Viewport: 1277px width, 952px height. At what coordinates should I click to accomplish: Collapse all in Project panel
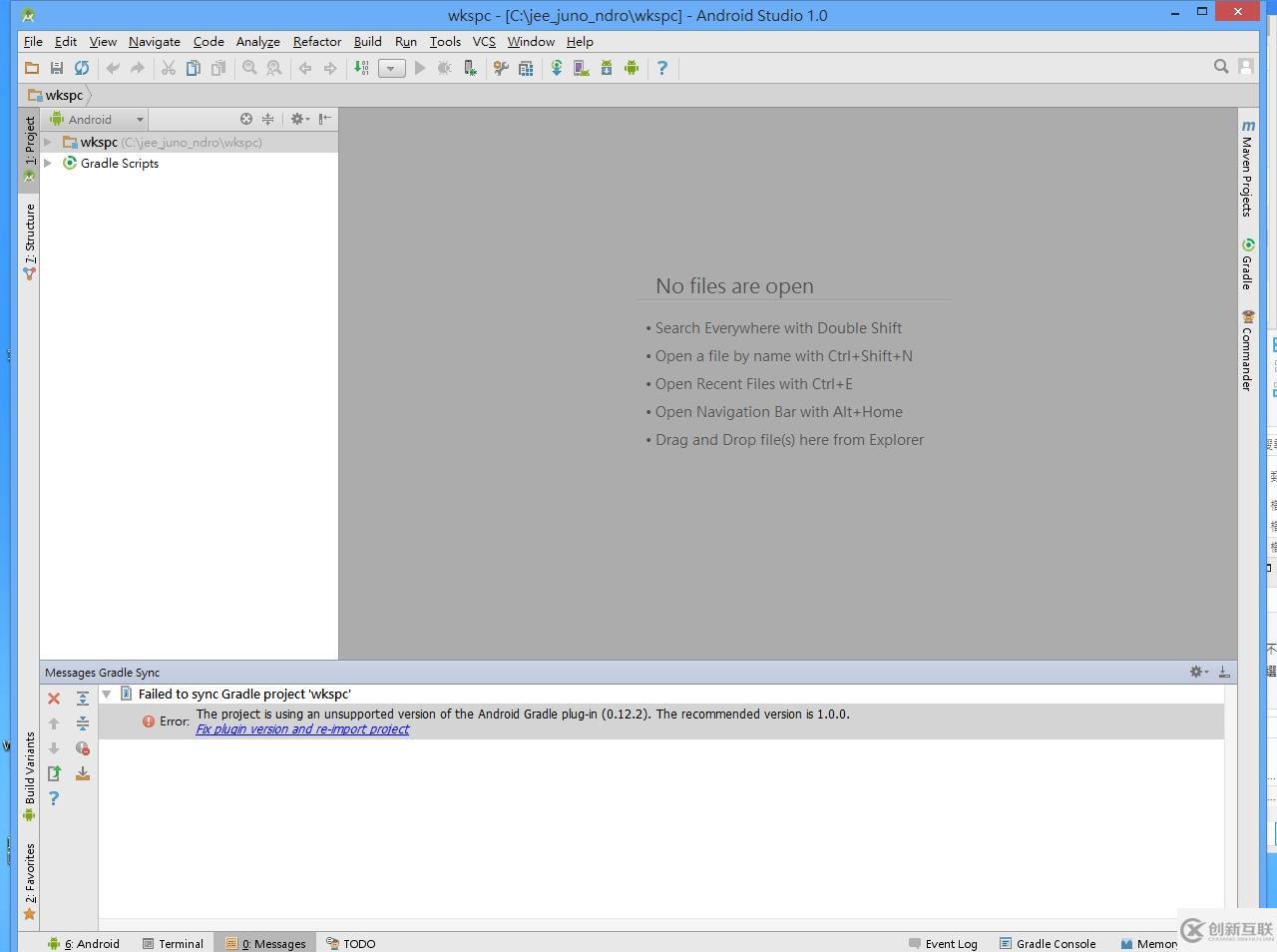click(267, 119)
